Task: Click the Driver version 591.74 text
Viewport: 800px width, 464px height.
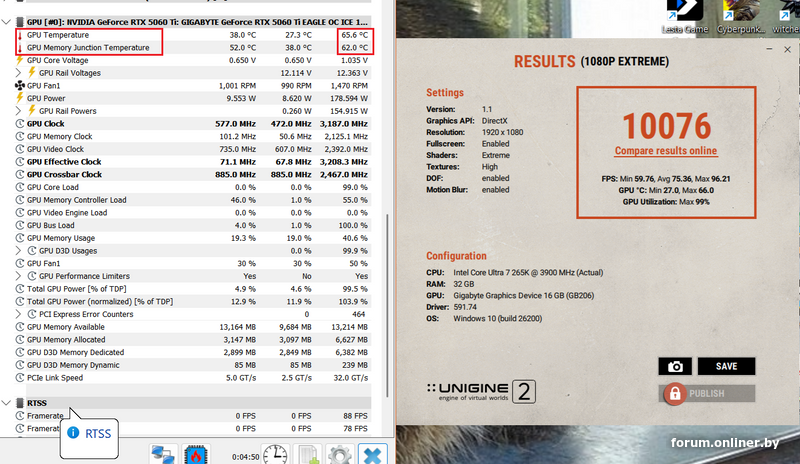Action: tap(465, 307)
